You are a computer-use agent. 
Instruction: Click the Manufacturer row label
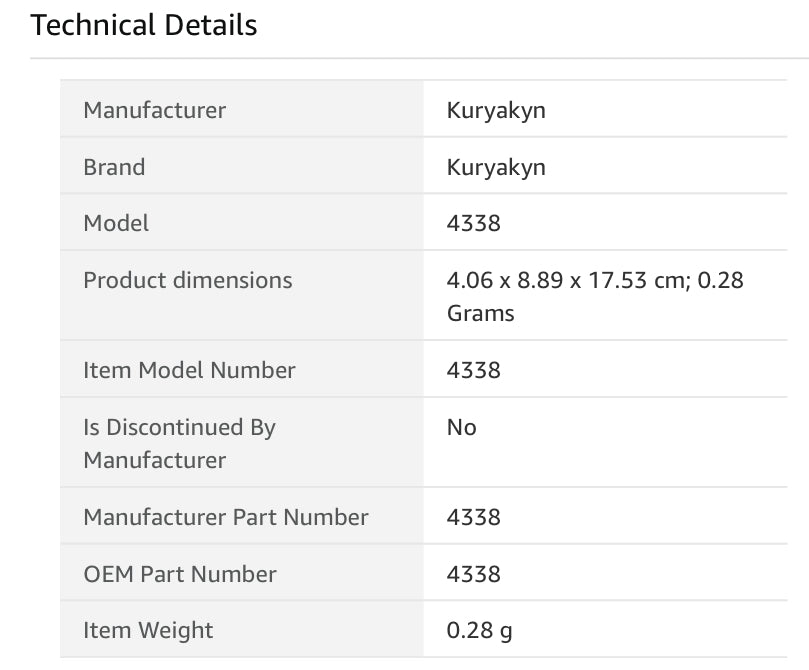(x=154, y=110)
